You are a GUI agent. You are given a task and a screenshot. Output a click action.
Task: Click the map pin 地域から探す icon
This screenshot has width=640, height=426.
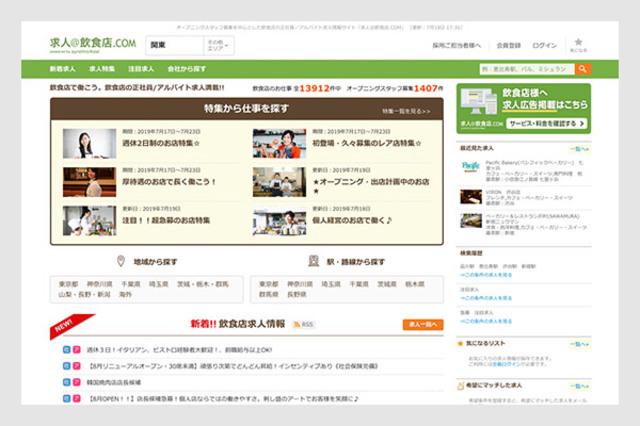pos(121,262)
